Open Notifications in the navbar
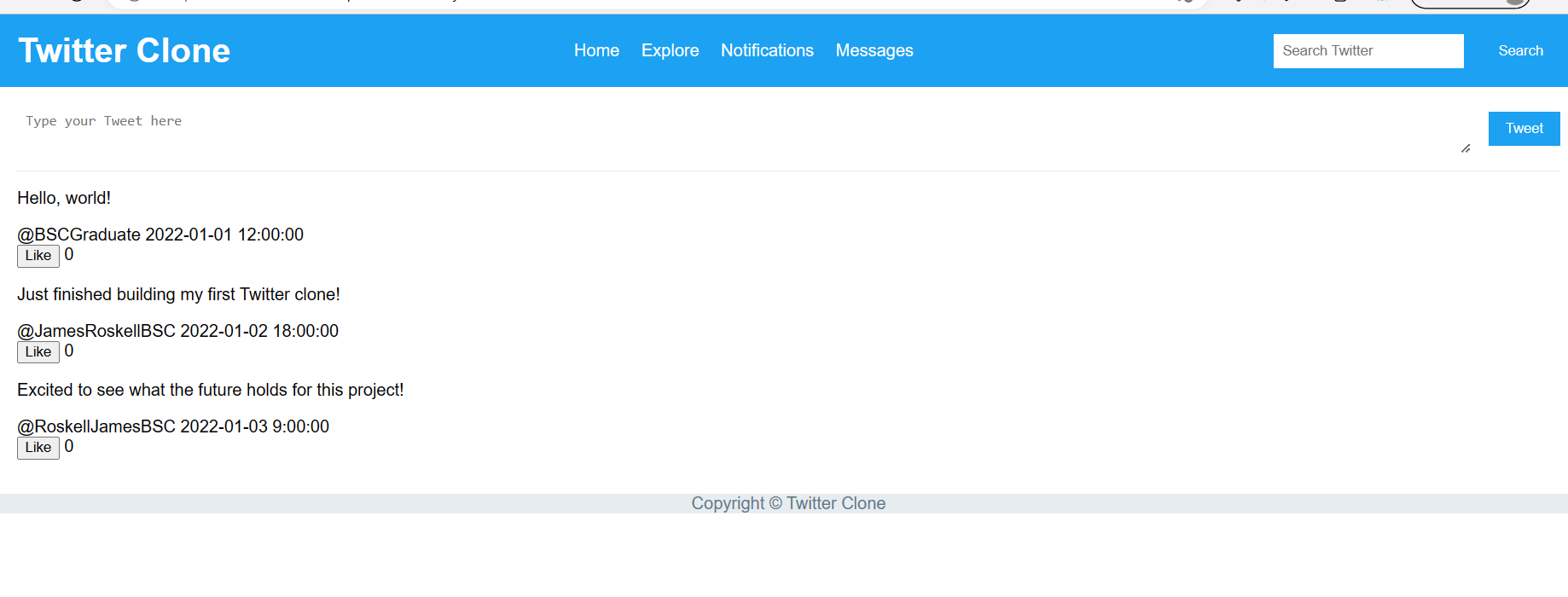This screenshot has width=1568, height=597. (767, 51)
